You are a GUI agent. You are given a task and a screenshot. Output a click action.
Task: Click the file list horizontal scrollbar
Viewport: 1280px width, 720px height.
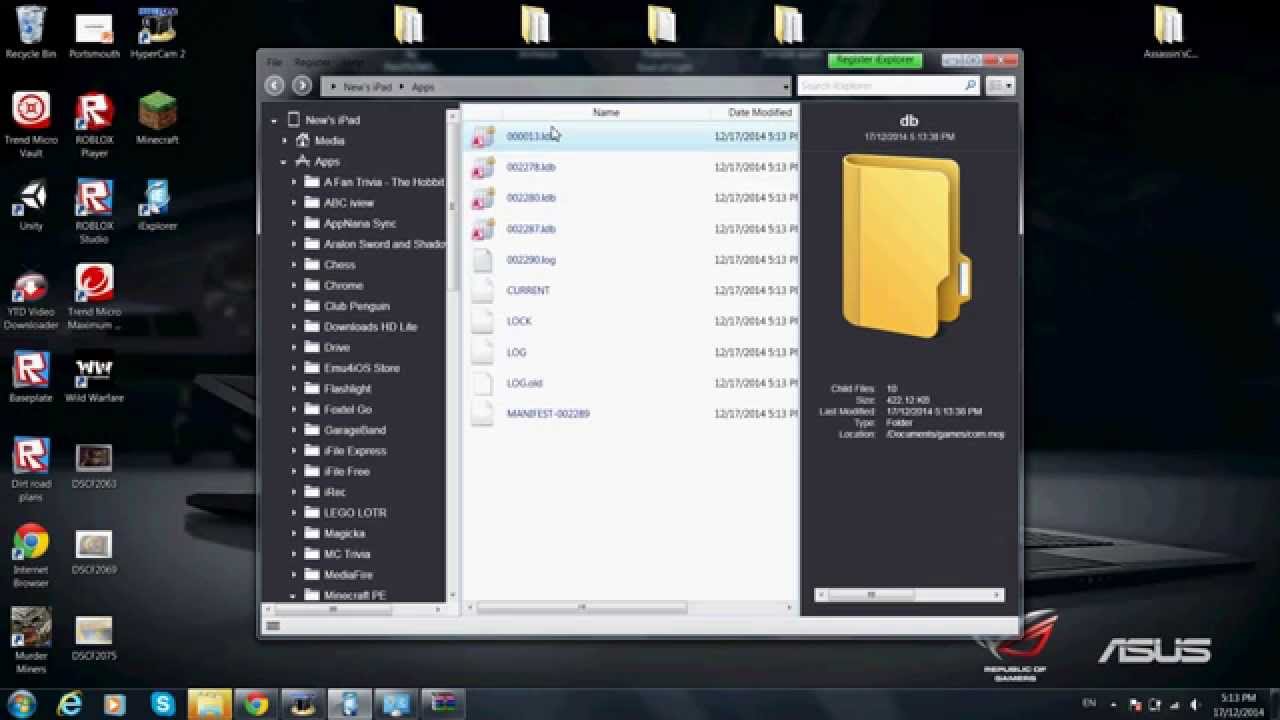[x=582, y=607]
